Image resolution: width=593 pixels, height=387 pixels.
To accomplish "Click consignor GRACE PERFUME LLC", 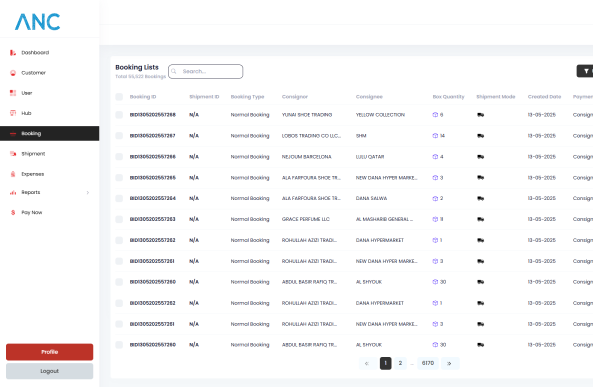I will pos(306,219).
